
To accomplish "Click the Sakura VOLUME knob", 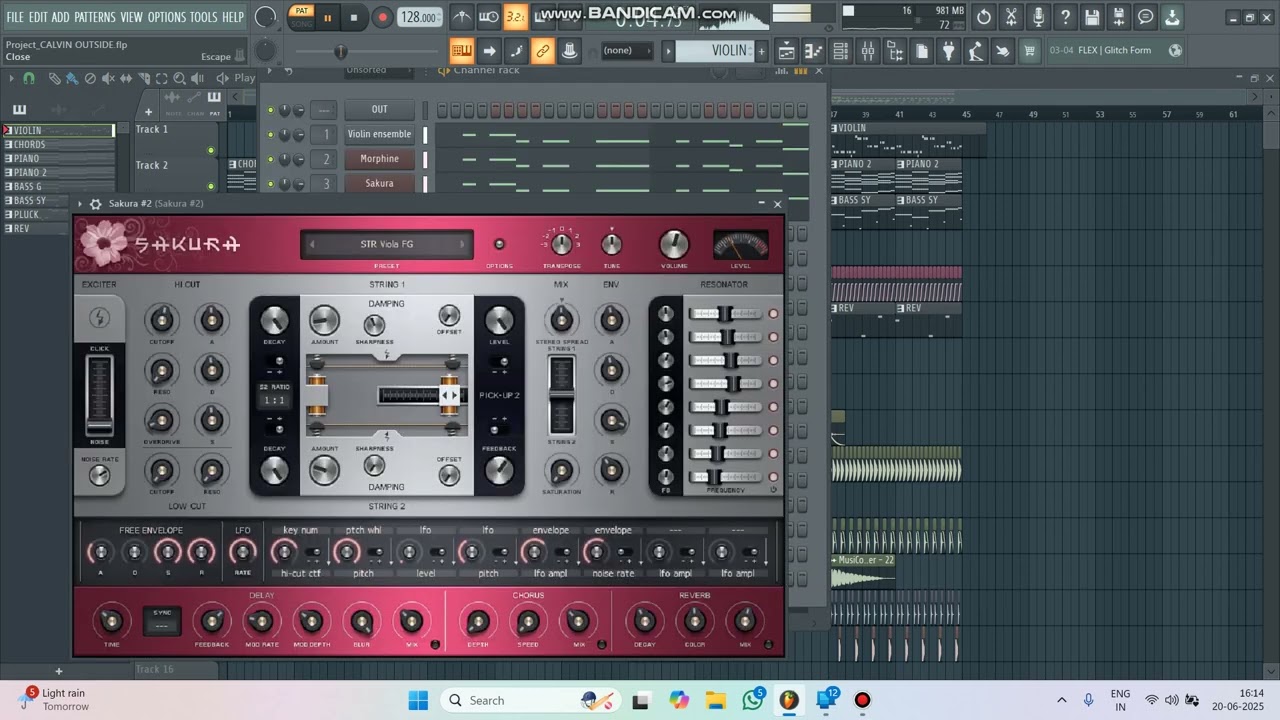I will click(x=674, y=244).
